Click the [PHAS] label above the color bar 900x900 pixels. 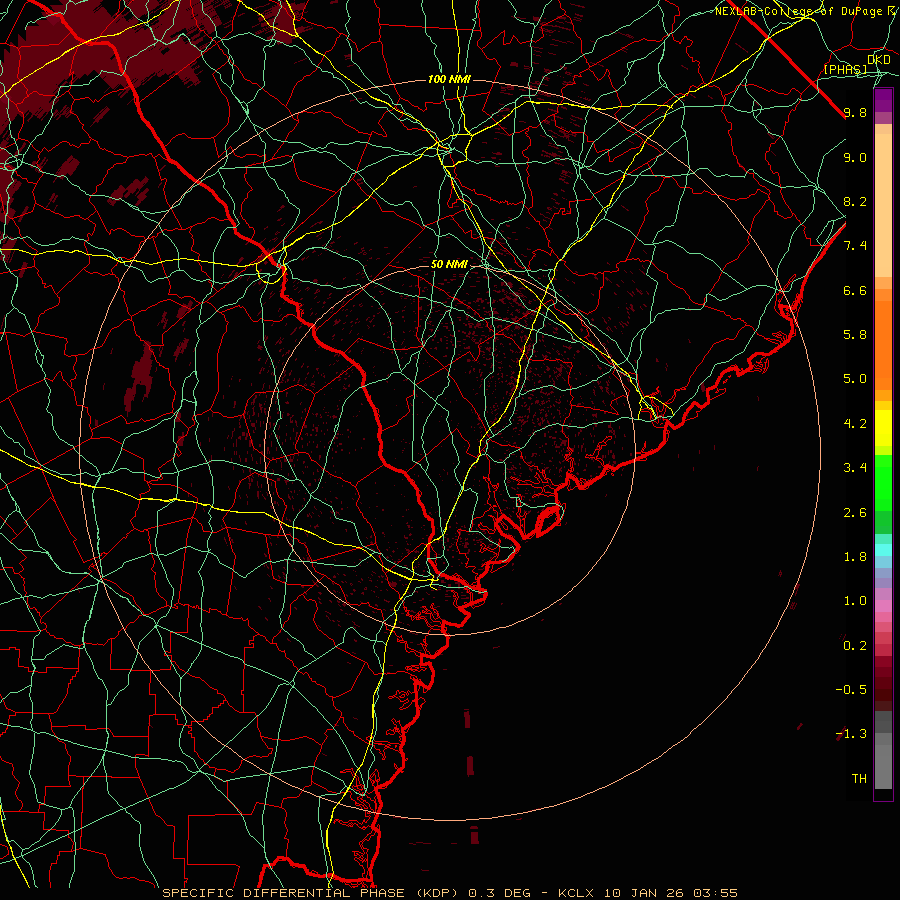[845, 69]
